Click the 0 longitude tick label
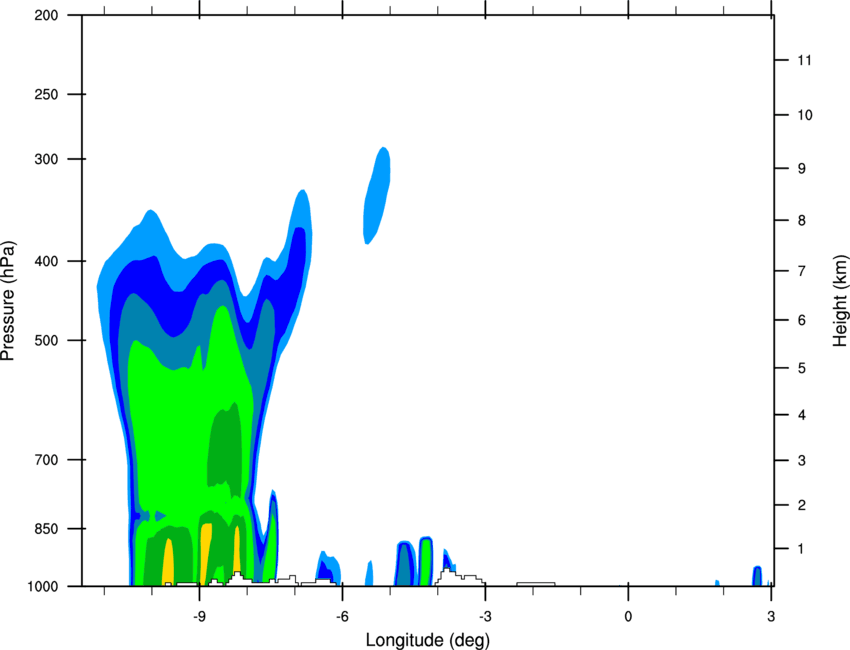The height and width of the screenshot is (650, 850). coord(628,617)
